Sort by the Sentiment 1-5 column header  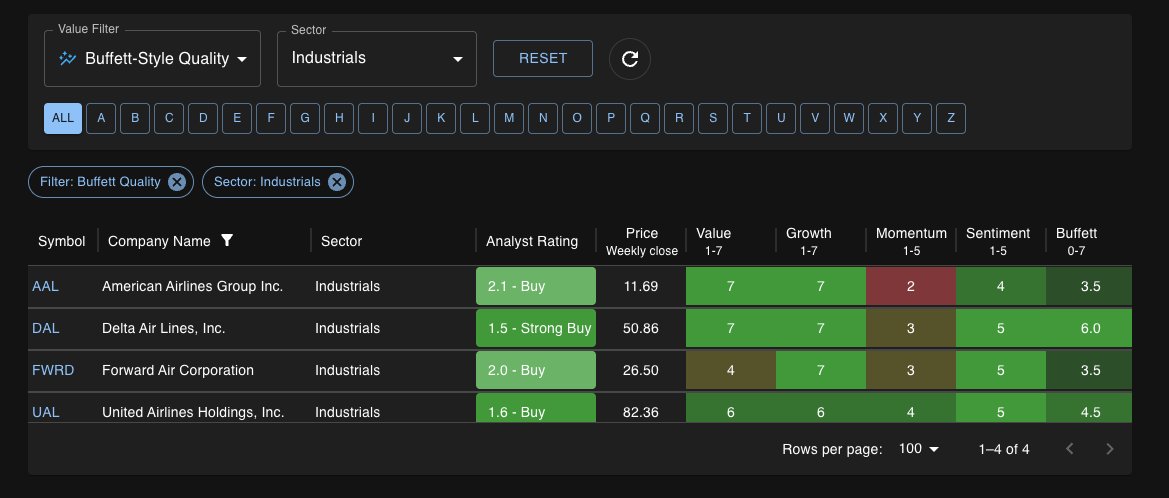[x=998, y=242]
